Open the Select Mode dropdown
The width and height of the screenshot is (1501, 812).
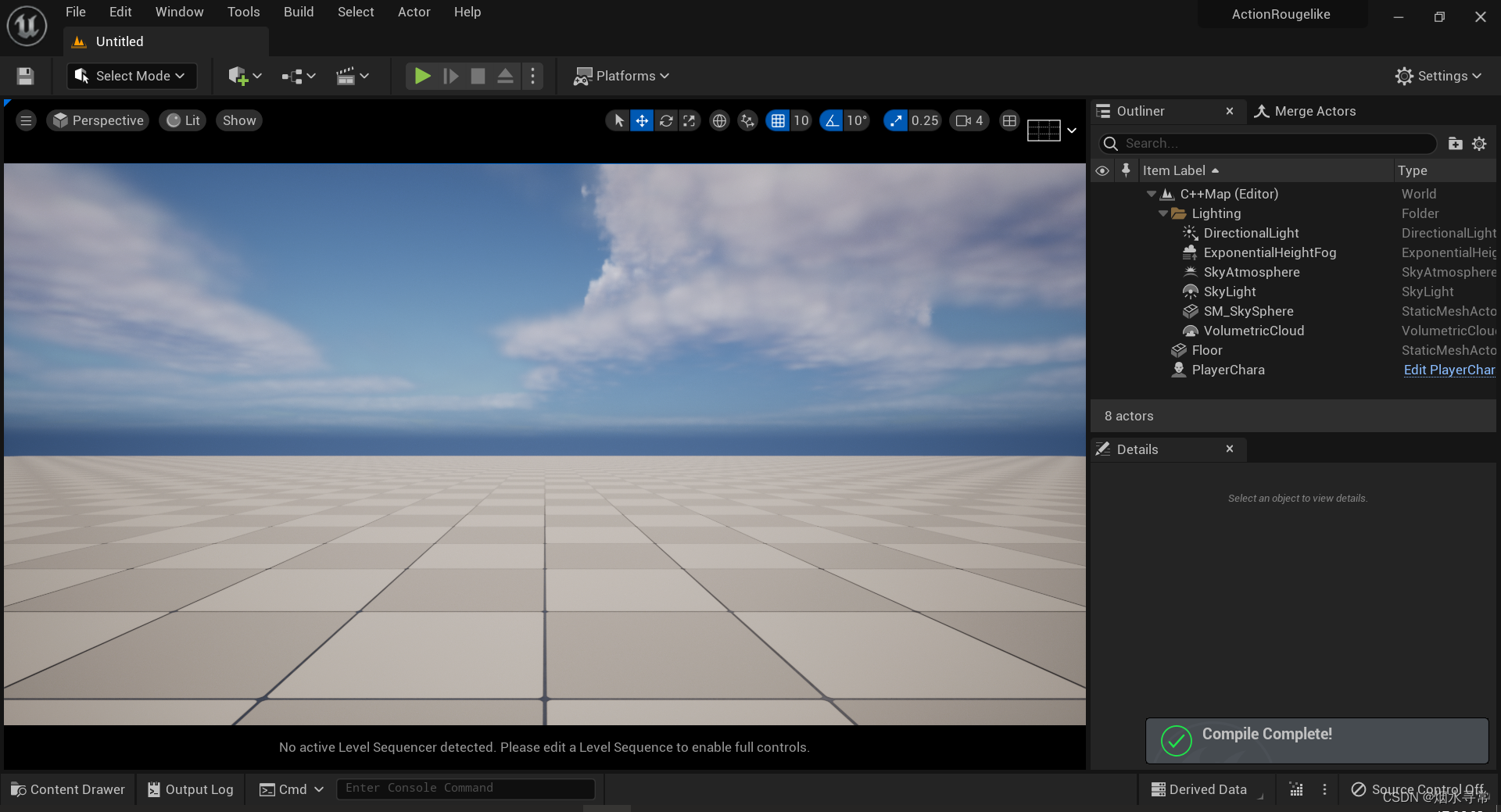pos(131,76)
